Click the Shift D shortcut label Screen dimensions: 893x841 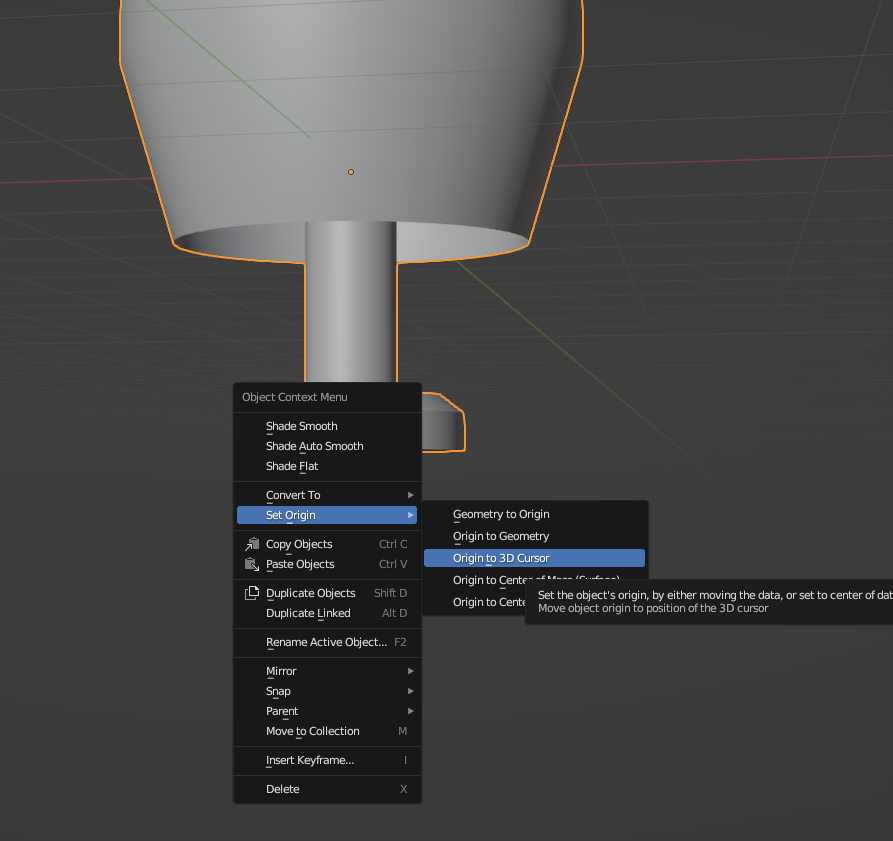(x=390, y=593)
